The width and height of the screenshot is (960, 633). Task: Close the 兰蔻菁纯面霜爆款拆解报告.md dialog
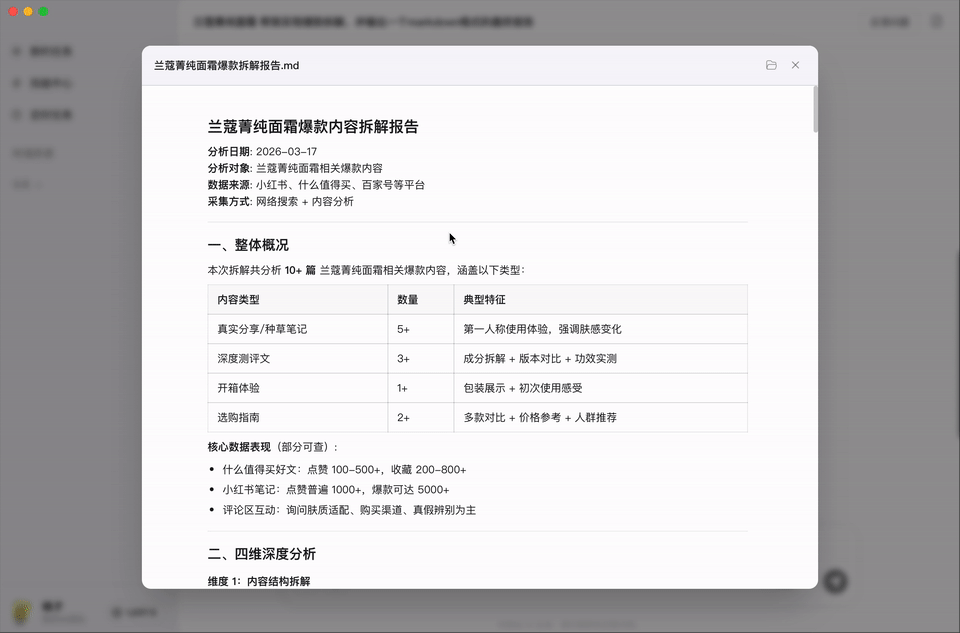795,65
